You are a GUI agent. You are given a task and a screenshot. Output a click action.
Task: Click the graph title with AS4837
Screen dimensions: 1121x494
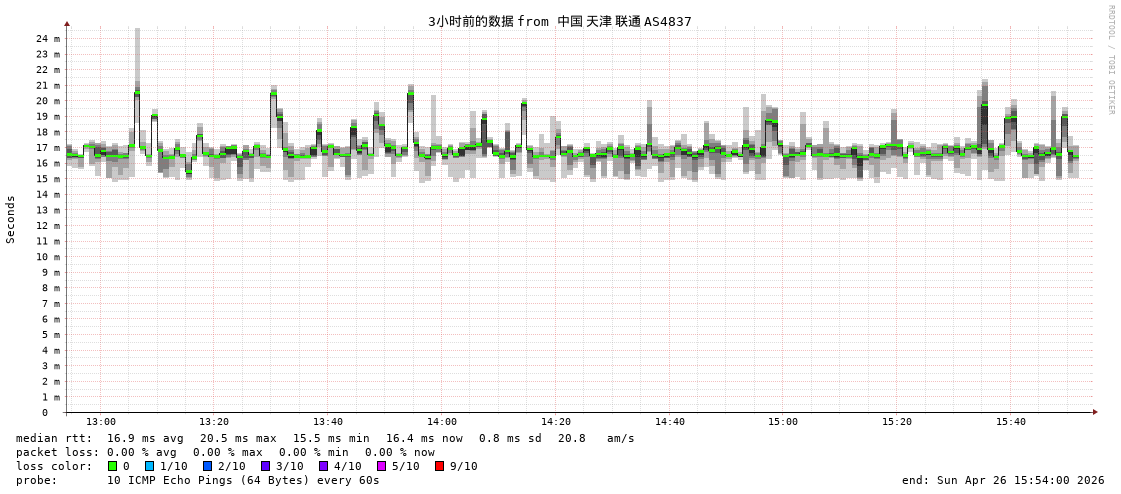click(560, 21)
